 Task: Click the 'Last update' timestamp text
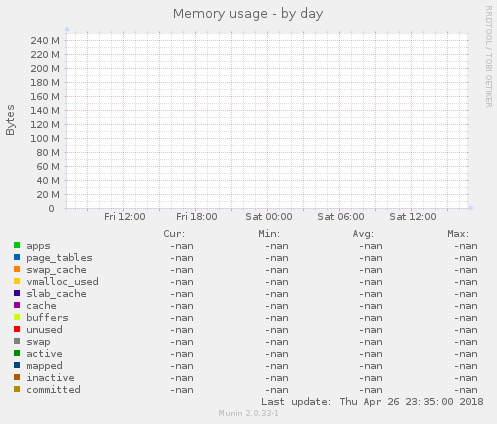pos(372,402)
